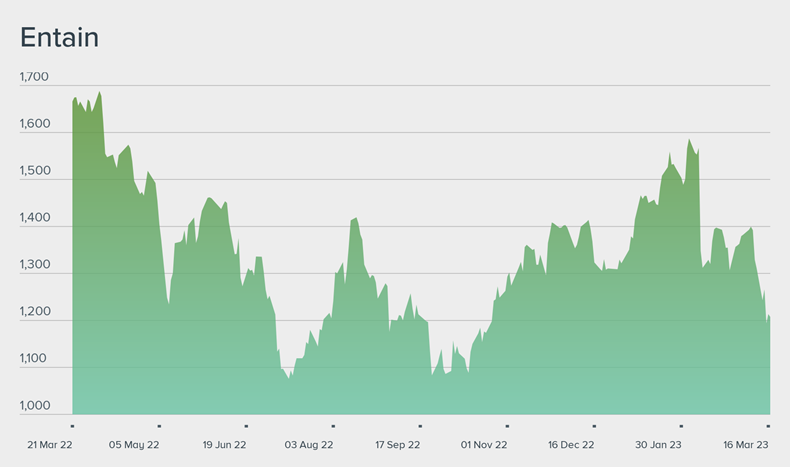Select the 1,100 price axis label
The image size is (790, 467).
pyautogui.click(x=34, y=359)
